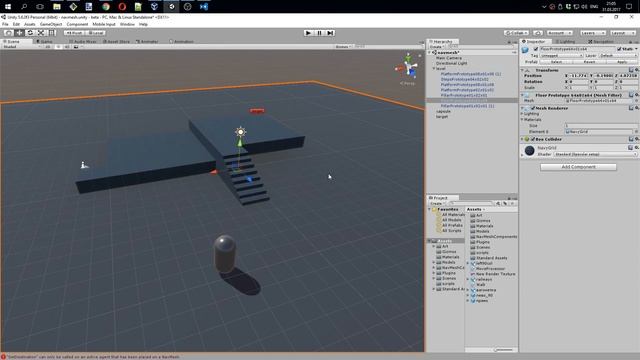
Task: Toggle the Pivot/Center handle button
Action: (x=74, y=33)
